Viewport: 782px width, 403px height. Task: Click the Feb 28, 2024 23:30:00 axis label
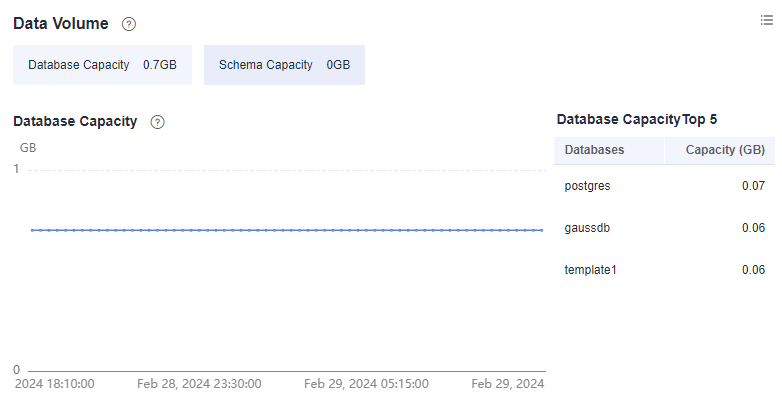tap(199, 384)
